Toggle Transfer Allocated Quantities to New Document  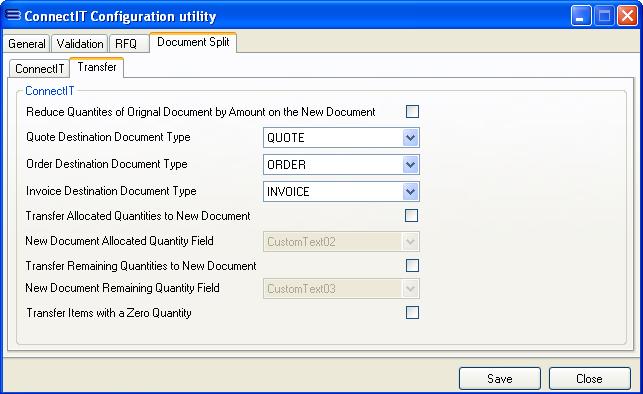[411, 216]
